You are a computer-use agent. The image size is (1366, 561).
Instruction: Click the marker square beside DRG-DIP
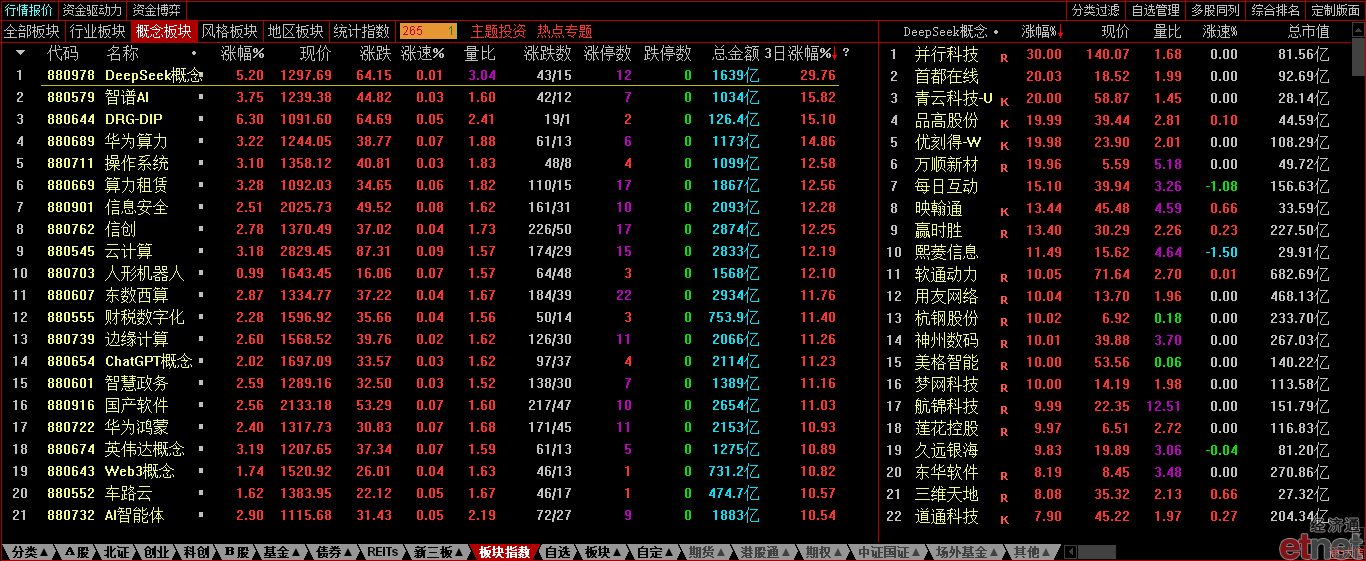[201, 119]
